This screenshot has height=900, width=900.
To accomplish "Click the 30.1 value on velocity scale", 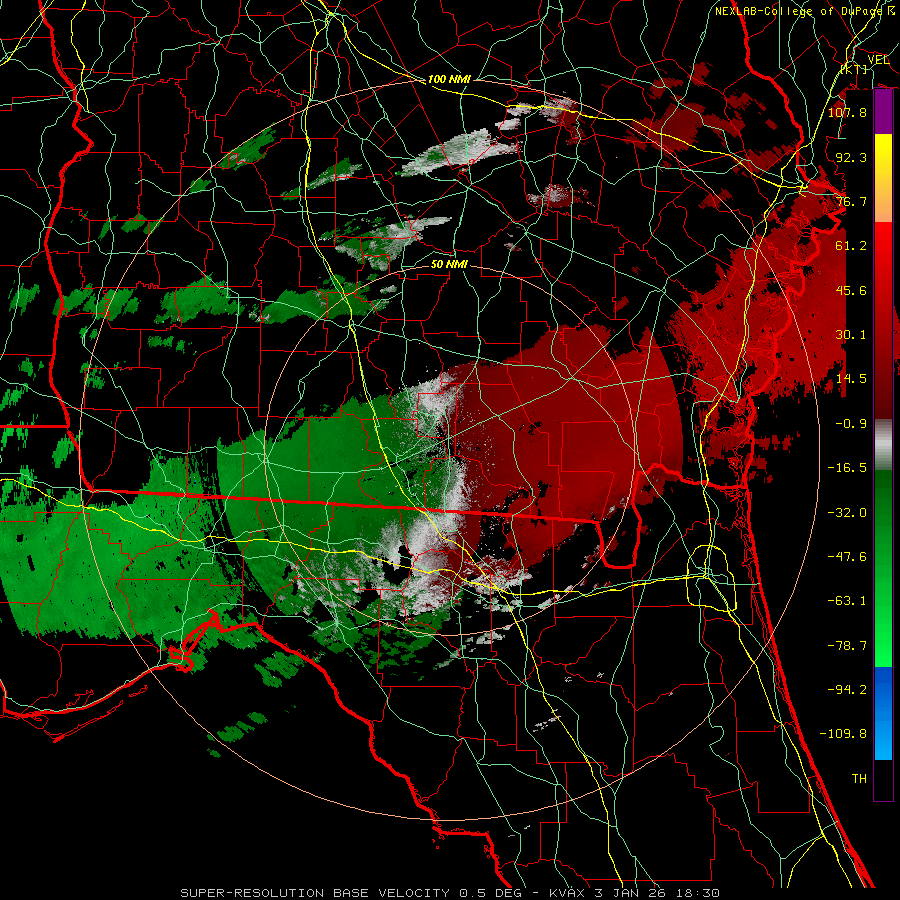I will pos(851,335).
